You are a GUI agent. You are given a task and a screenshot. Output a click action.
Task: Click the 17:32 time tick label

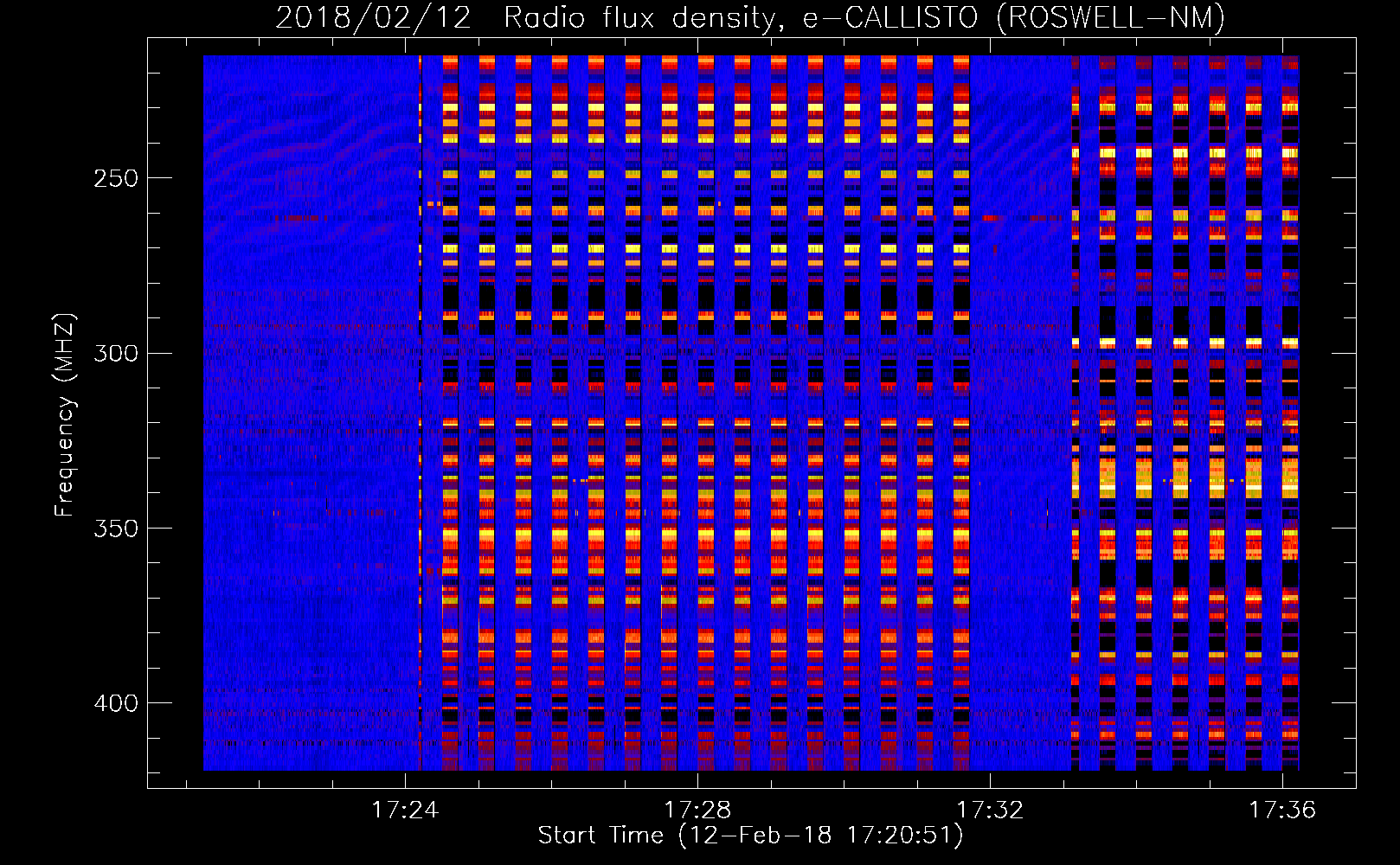coord(990,810)
